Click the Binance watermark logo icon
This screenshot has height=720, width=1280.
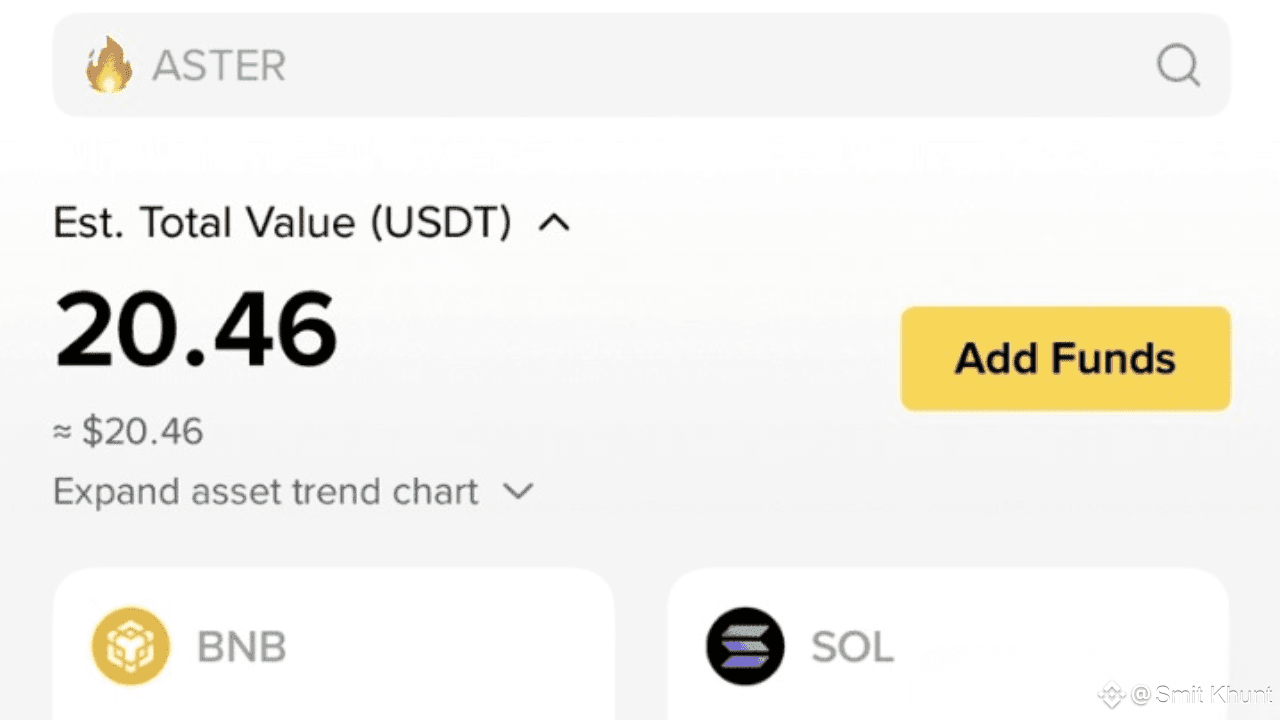click(x=1111, y=695)
